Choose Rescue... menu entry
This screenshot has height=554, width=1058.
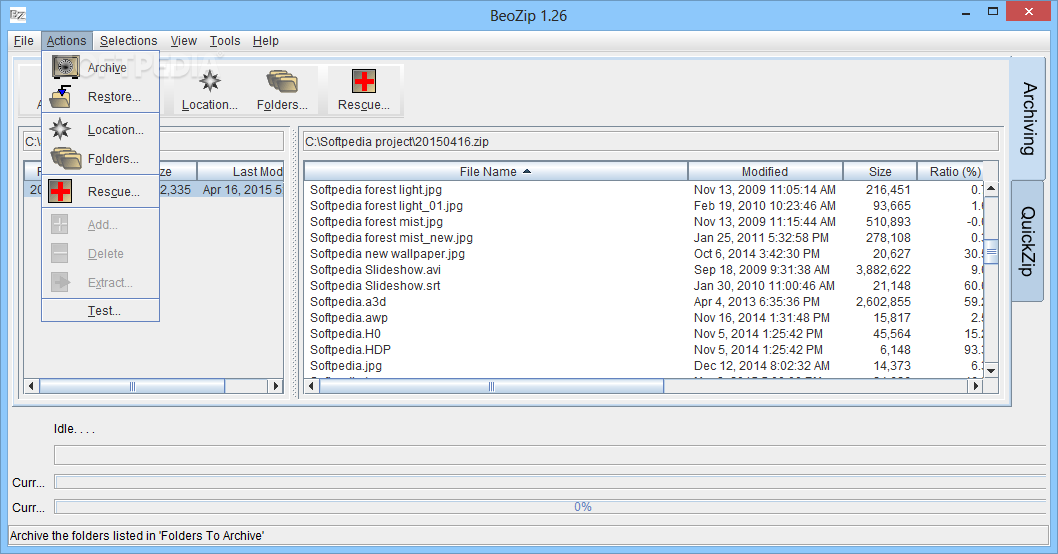[101, 192]
